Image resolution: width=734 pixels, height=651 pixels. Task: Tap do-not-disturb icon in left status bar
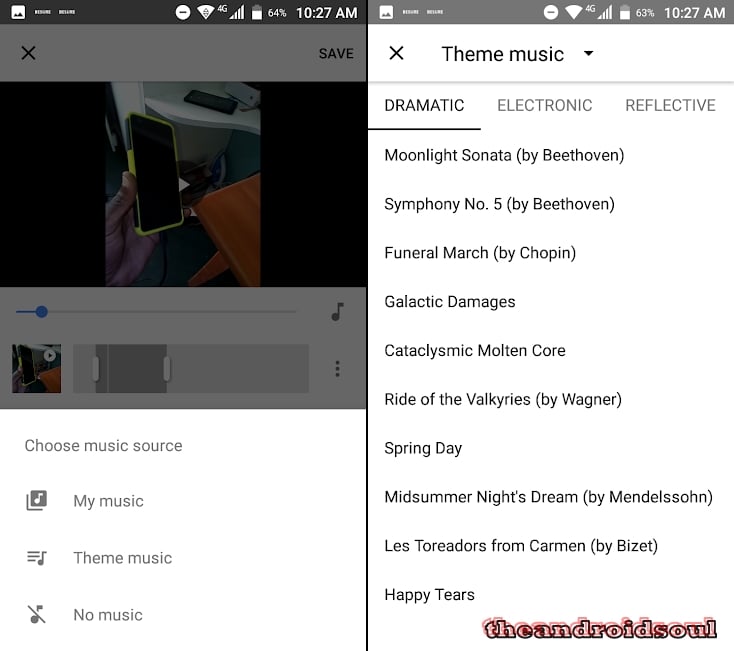183,12
